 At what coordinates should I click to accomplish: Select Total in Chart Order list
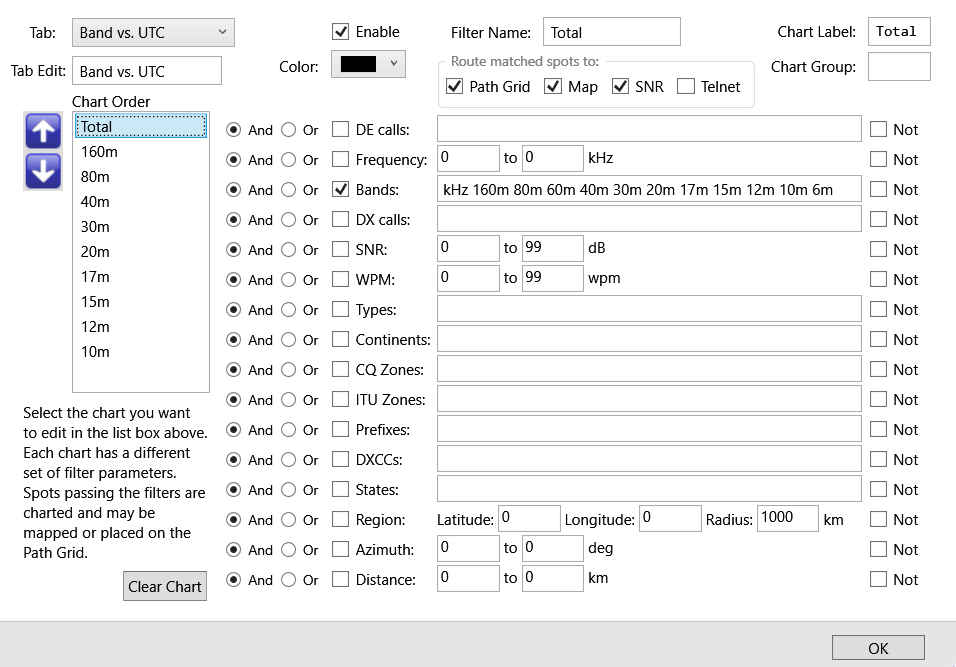141,126
